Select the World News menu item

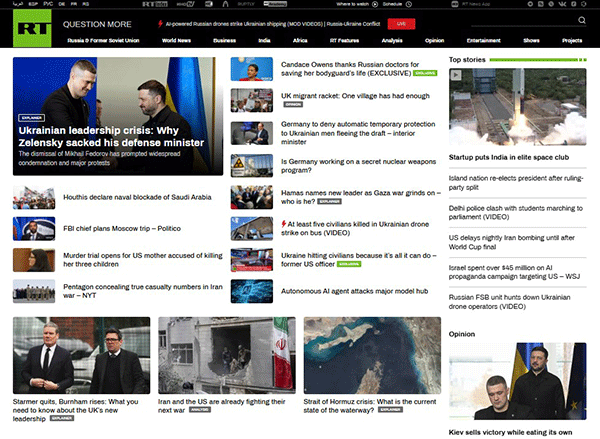[176, 41]
